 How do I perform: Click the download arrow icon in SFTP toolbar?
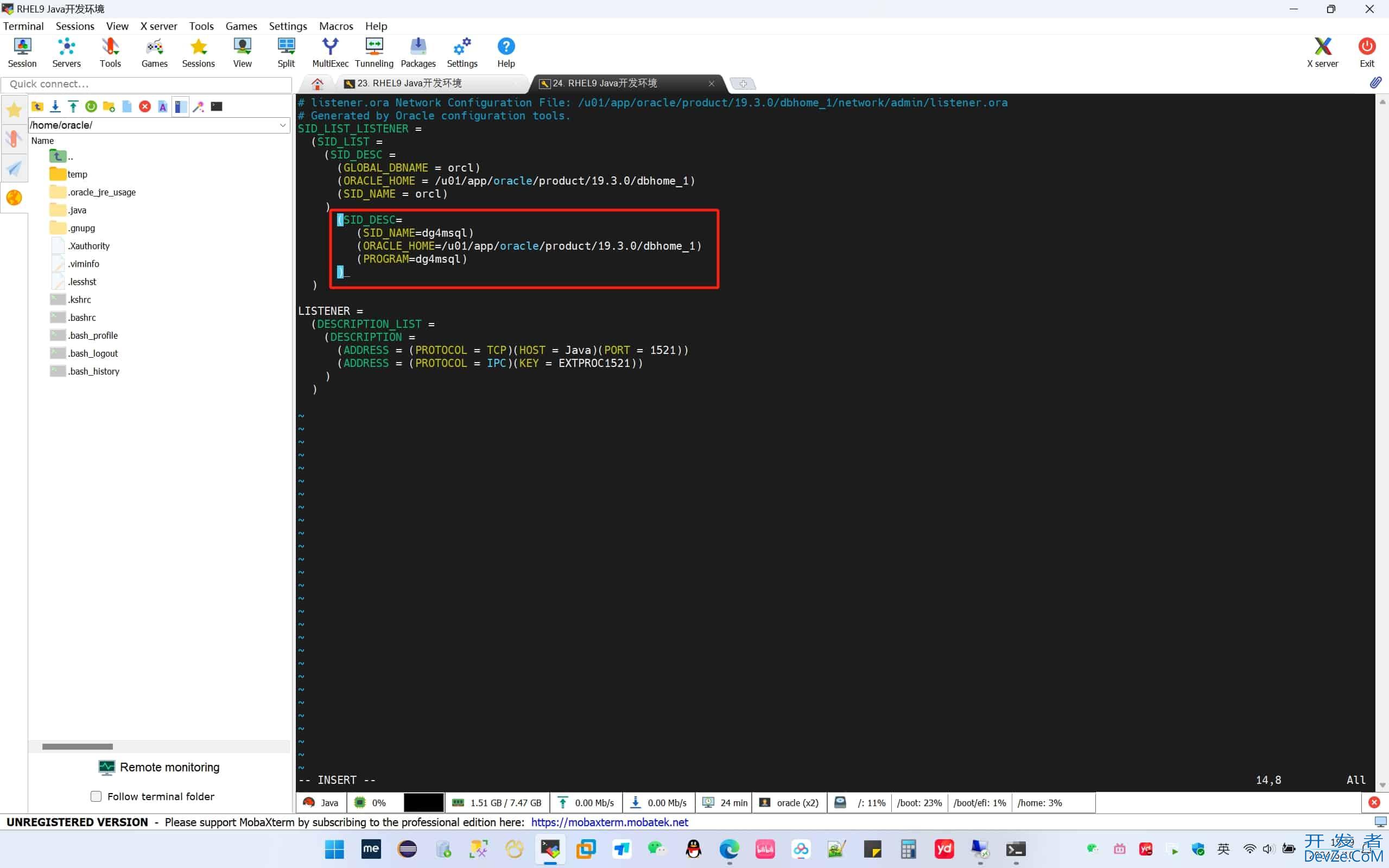pos(55,106)
